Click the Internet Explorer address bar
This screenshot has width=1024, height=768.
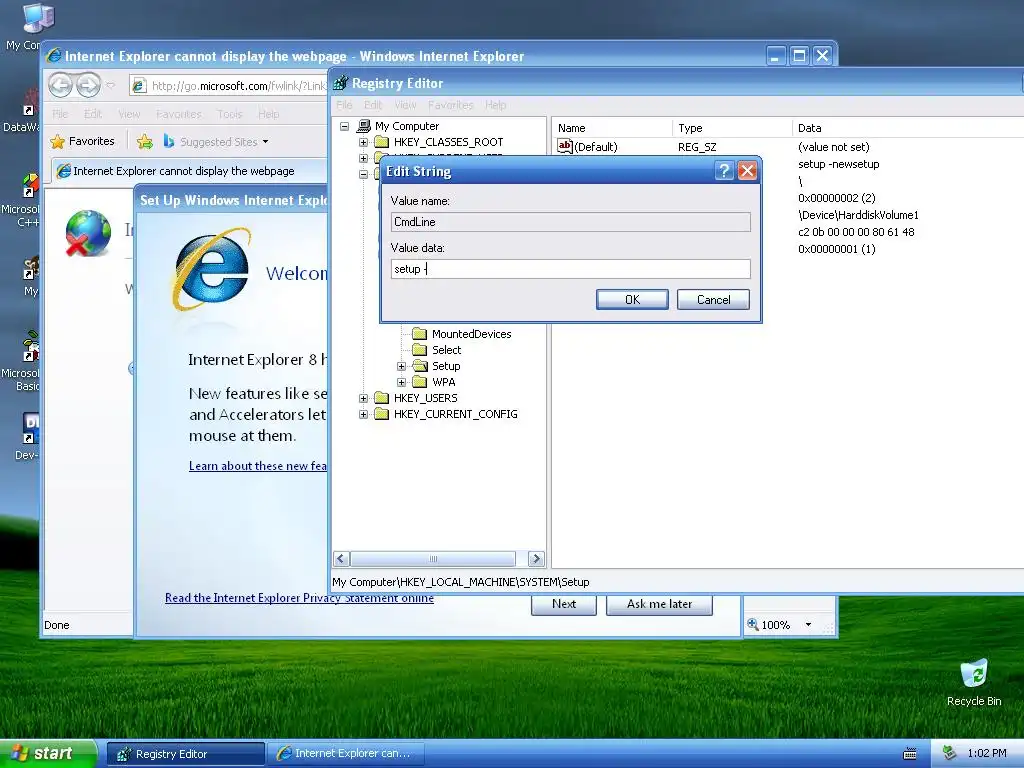click(229, 86)
